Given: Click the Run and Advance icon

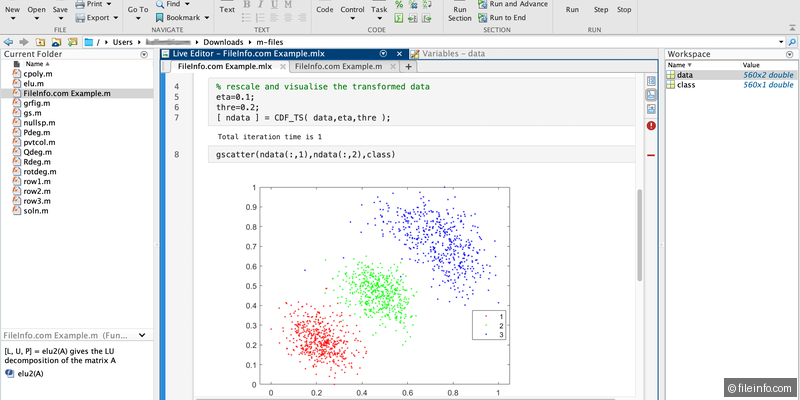Looking at the screenshot, I should pyautogui.click(x=483, y=5).
